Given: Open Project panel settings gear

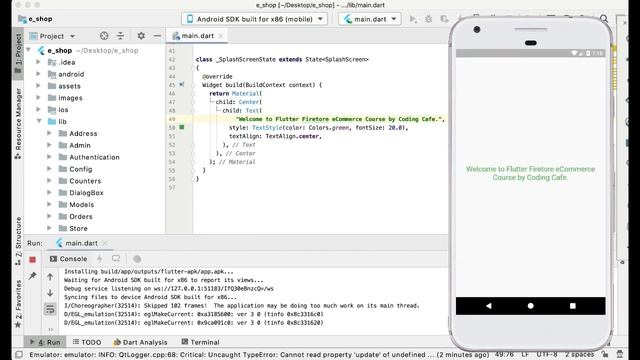Looking at the screenshot, I should pyautogui.click(x=141, y=36).
